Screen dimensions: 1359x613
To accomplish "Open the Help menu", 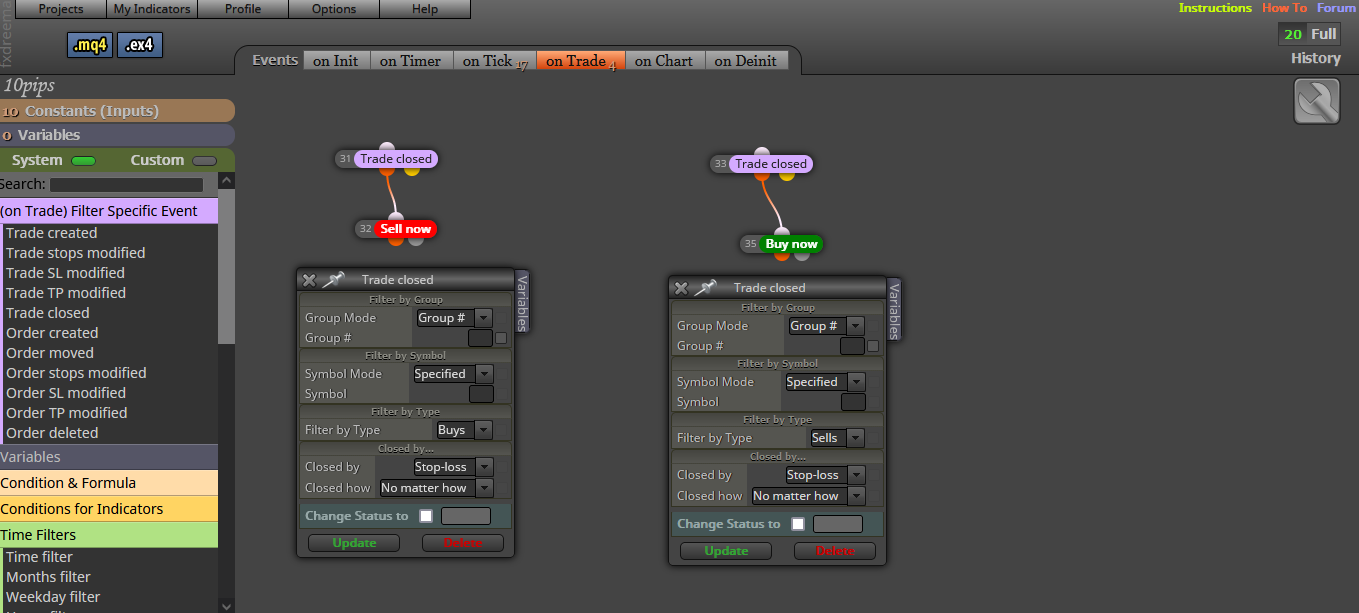I will click(425, 9).
